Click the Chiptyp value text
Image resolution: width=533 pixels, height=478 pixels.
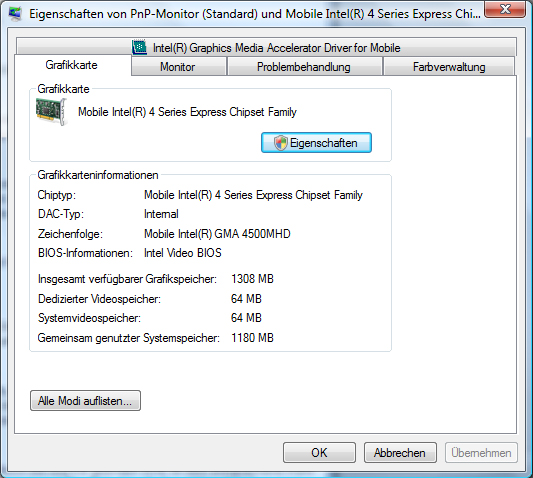click(x=253, y=195)
